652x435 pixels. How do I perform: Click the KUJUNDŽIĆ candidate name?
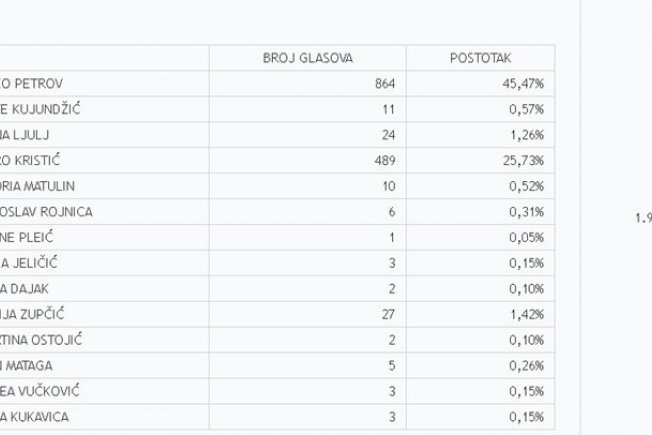click(x=40, y=109)
